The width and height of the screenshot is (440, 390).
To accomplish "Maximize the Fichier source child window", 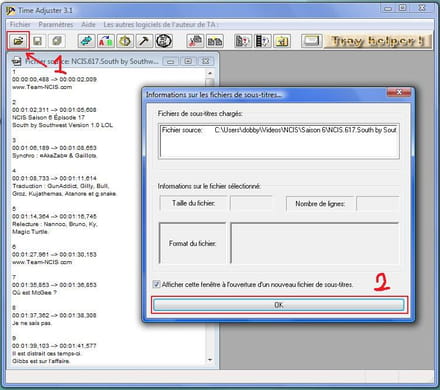I will click(188, 61).
